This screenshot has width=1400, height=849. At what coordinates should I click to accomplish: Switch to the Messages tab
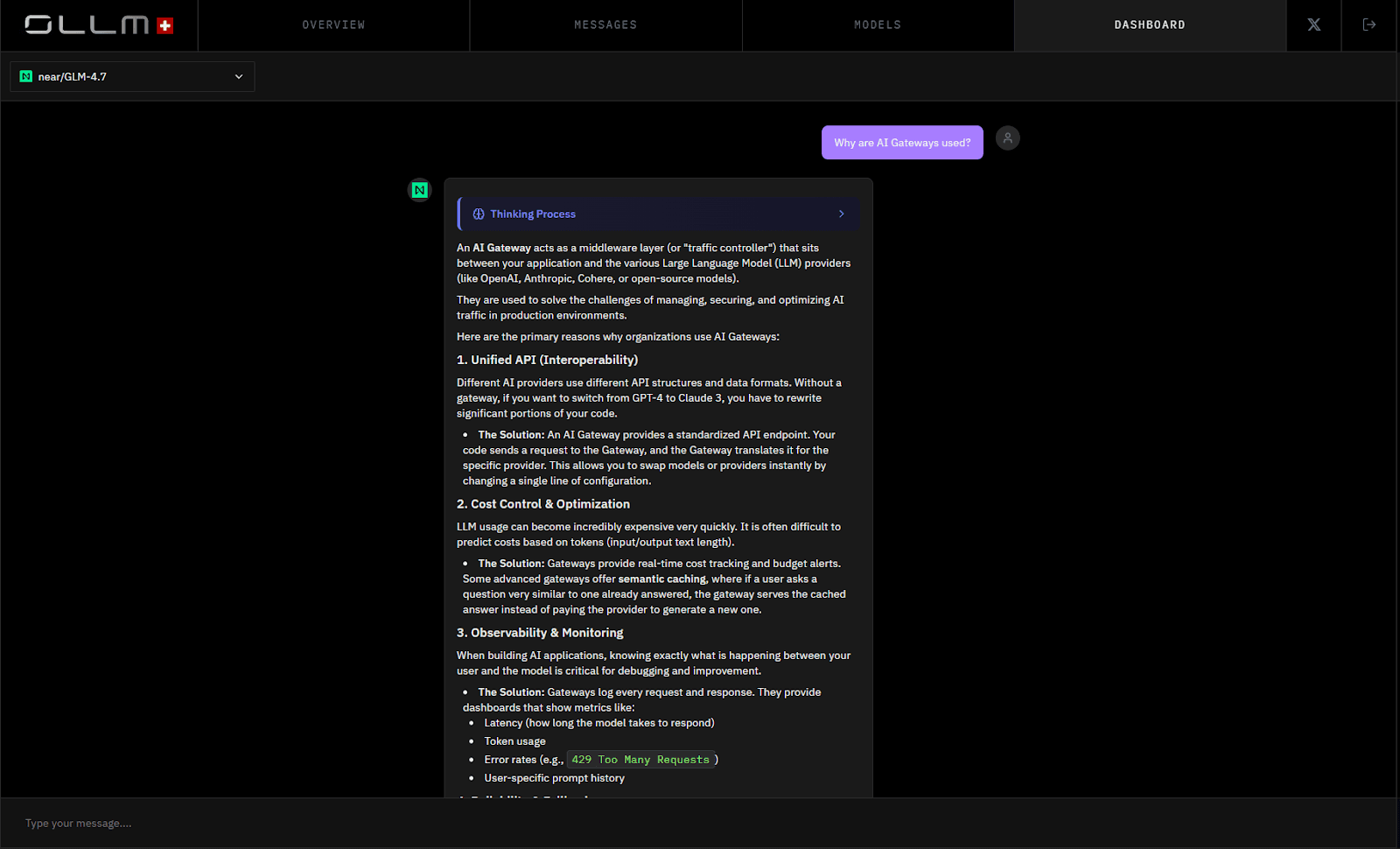click(x=605, y=25)
